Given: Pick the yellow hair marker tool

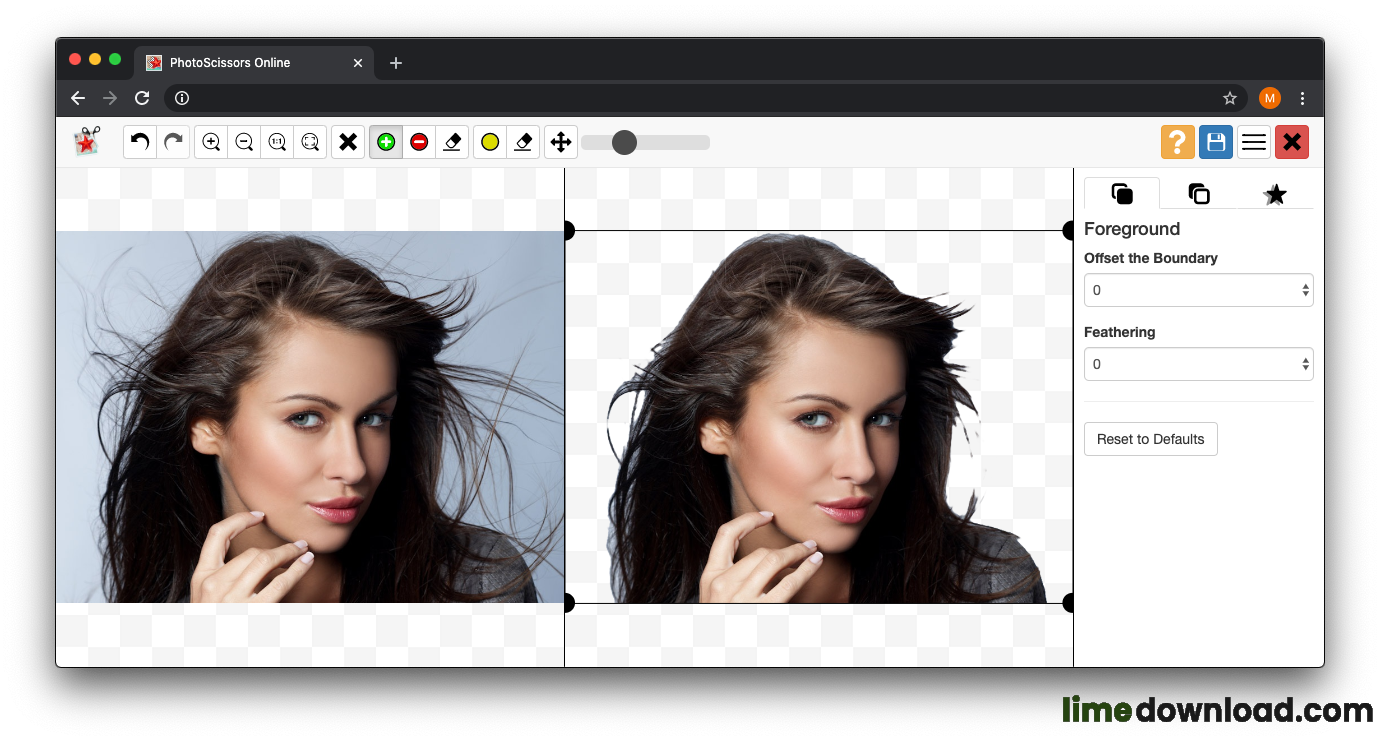Looking at the screenshot, I should coord(489,142).
